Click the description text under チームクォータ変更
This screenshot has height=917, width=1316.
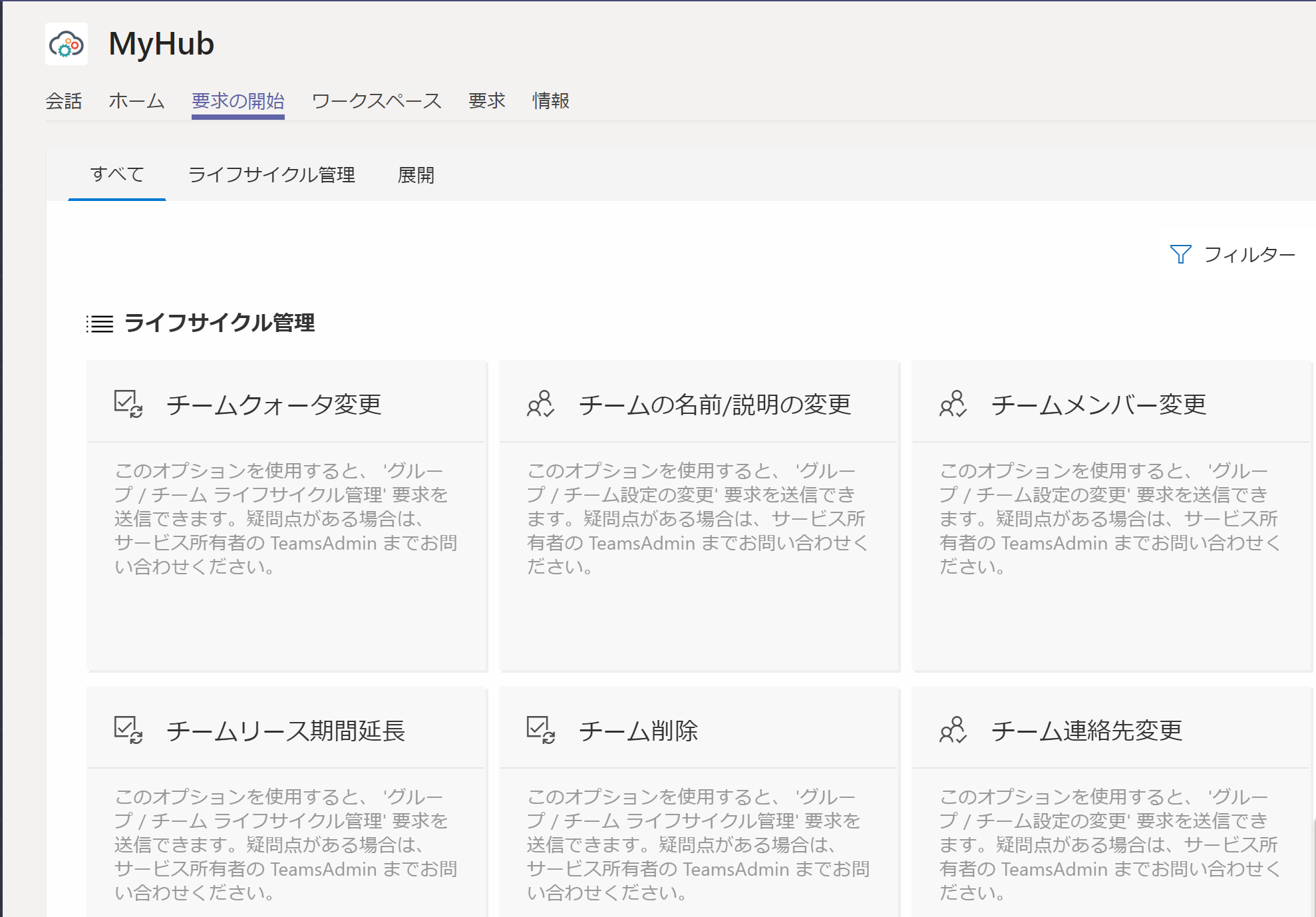click(286, 518)
